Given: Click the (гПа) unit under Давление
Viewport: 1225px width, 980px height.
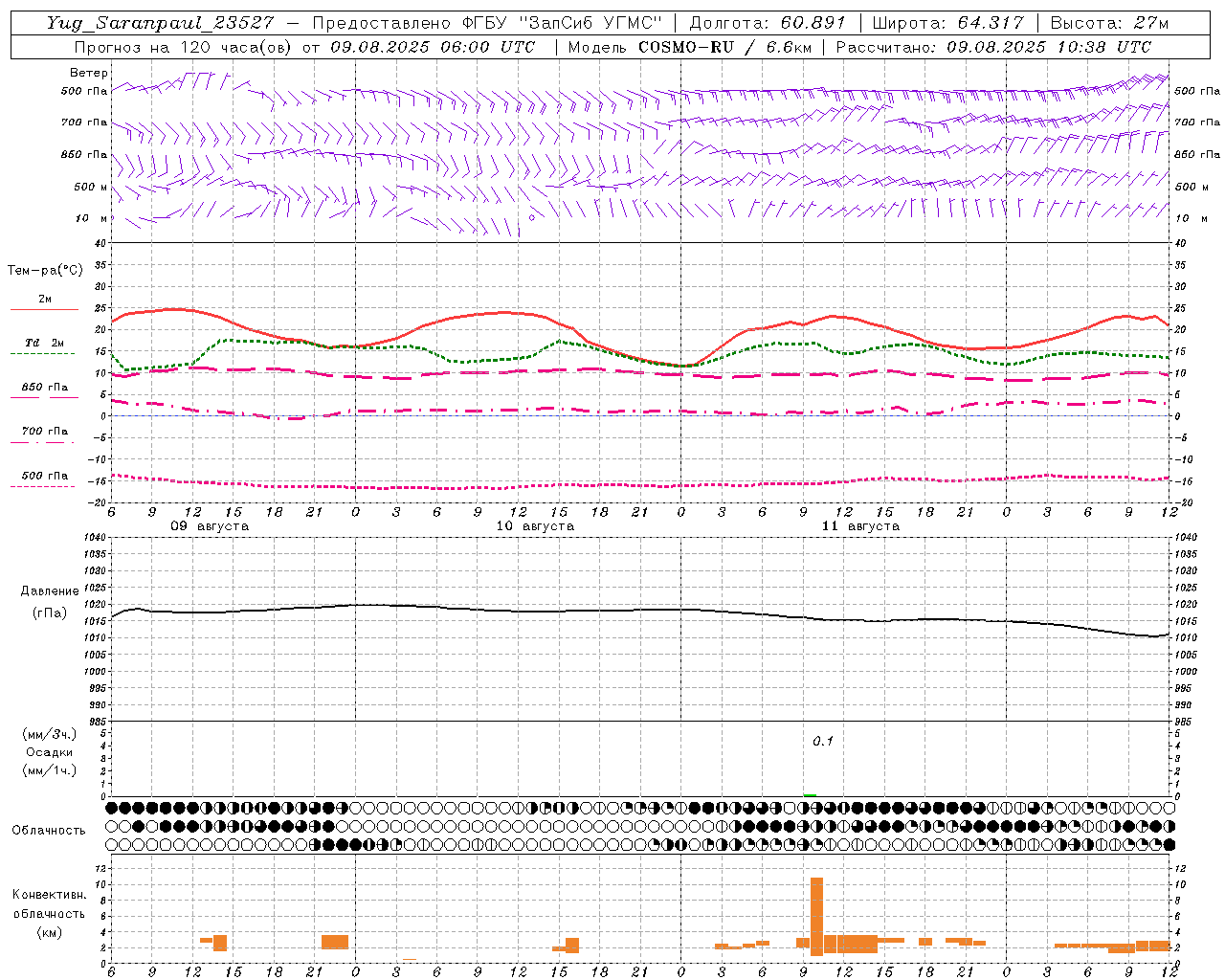Looking at the screenshot, I should click(50, 612).
